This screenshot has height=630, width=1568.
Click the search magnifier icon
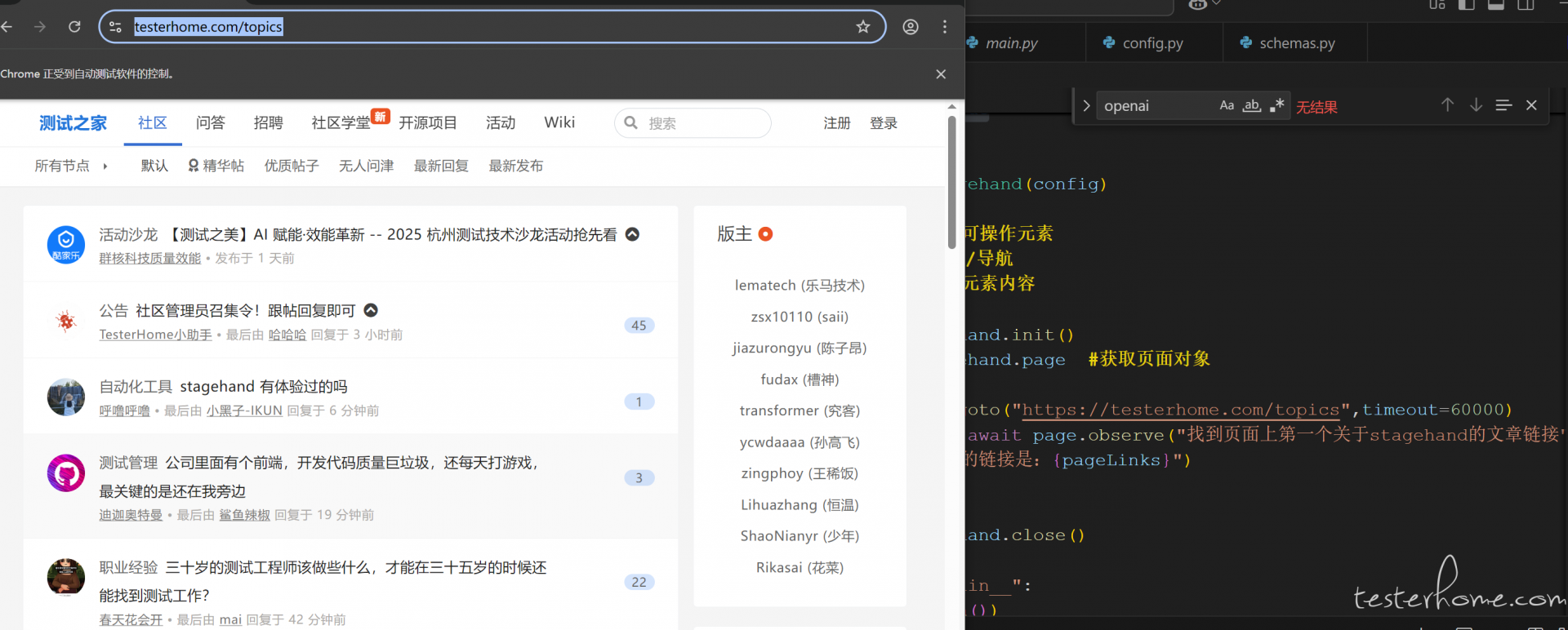click(x=631, y=123)
